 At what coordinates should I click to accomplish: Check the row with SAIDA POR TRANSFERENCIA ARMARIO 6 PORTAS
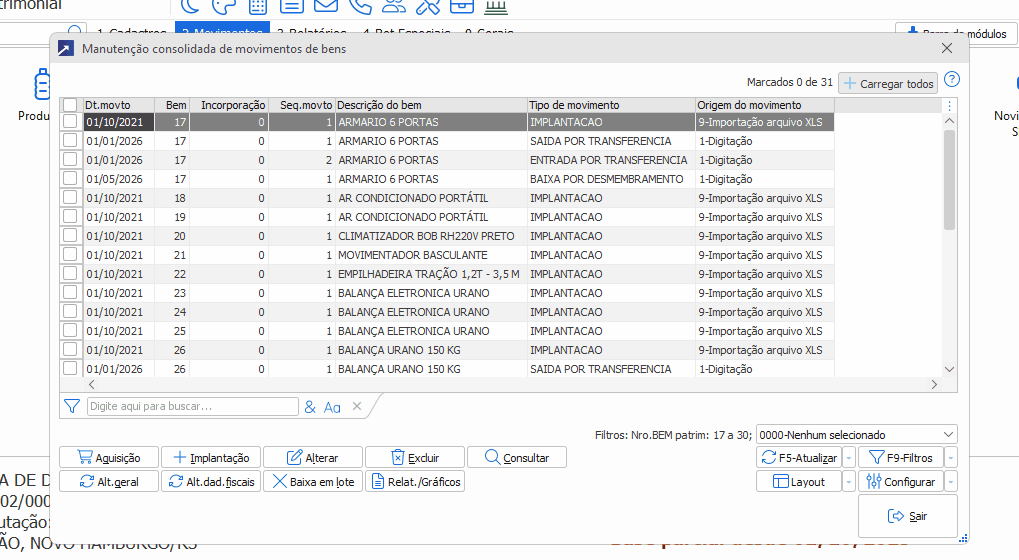coord(70,140)
